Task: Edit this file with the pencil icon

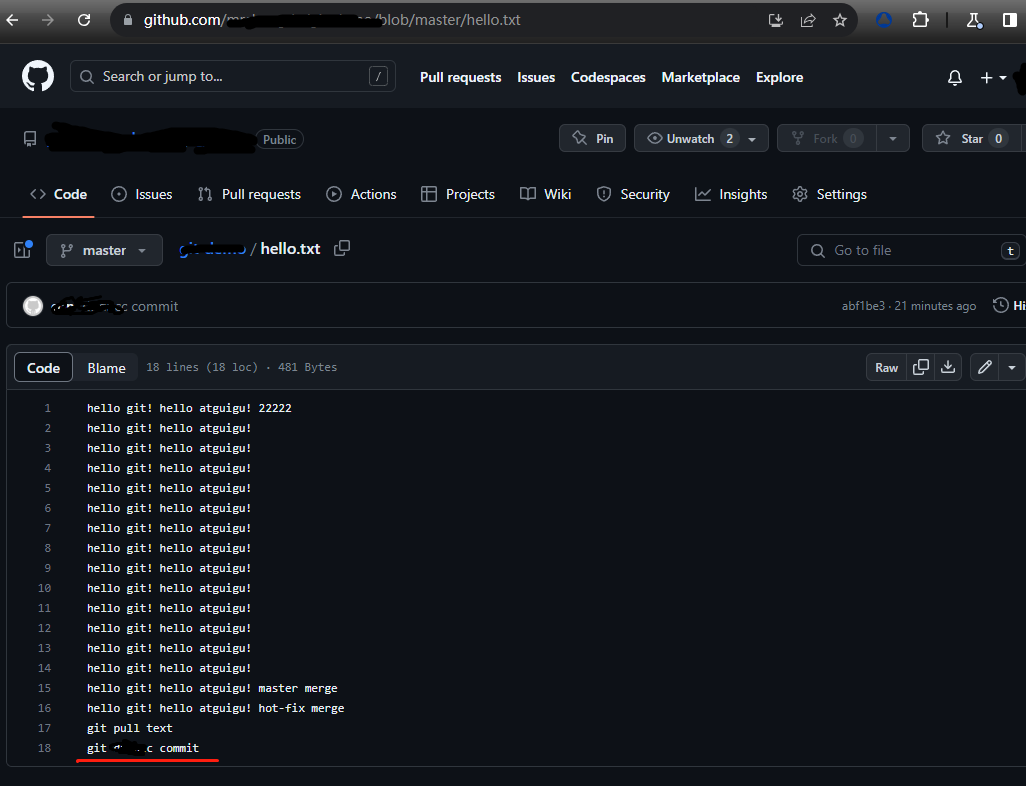Action: pos(985,367)
